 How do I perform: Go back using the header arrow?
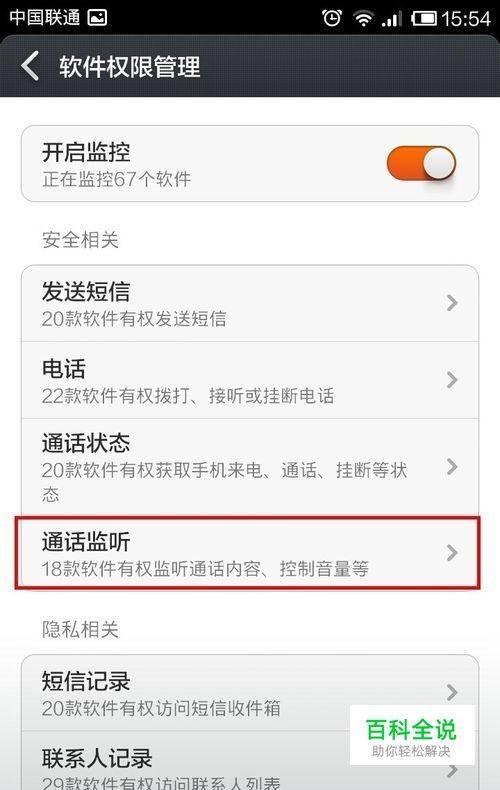[x=30, y=66]
